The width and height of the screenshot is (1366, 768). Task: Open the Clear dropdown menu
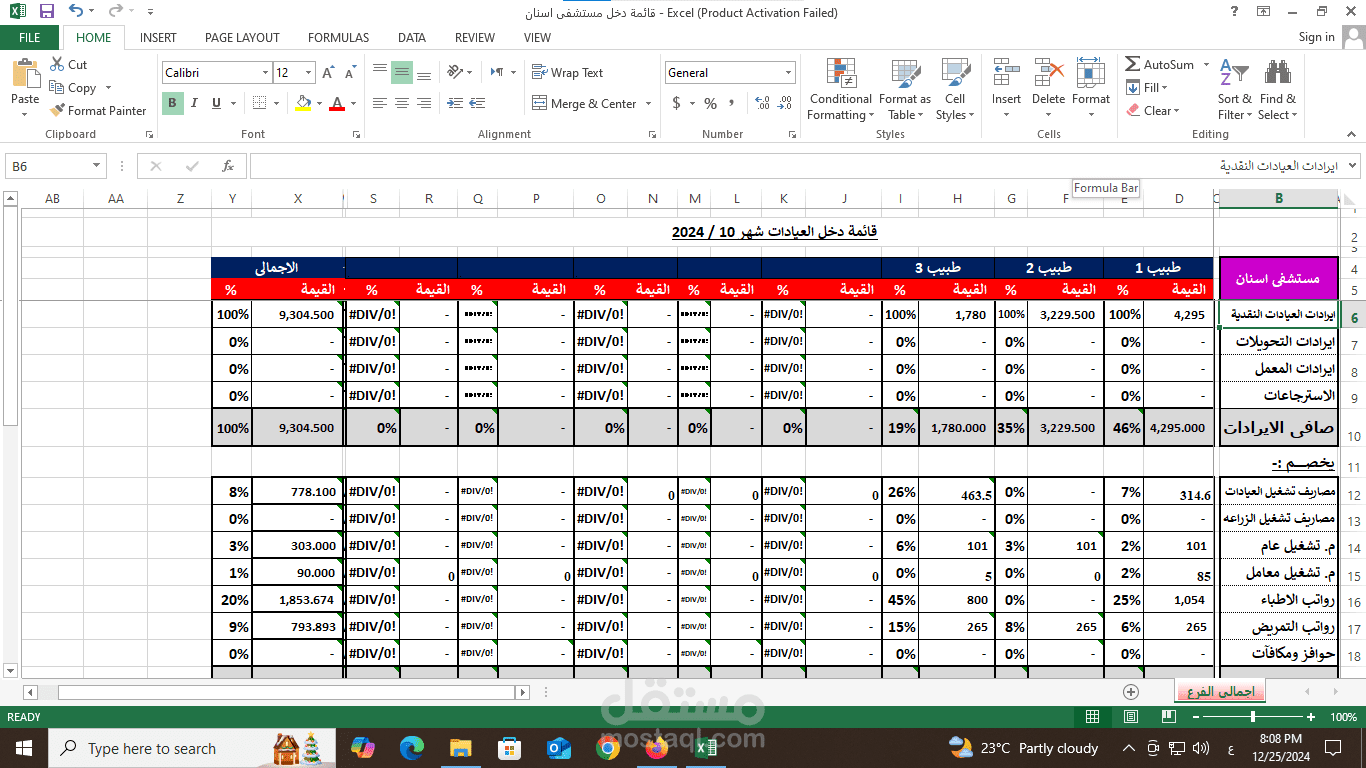(x=1153, y=111)
